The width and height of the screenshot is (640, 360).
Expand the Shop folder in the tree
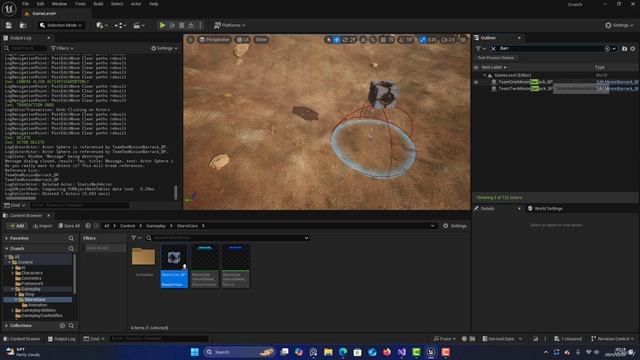tap(16, 294)
